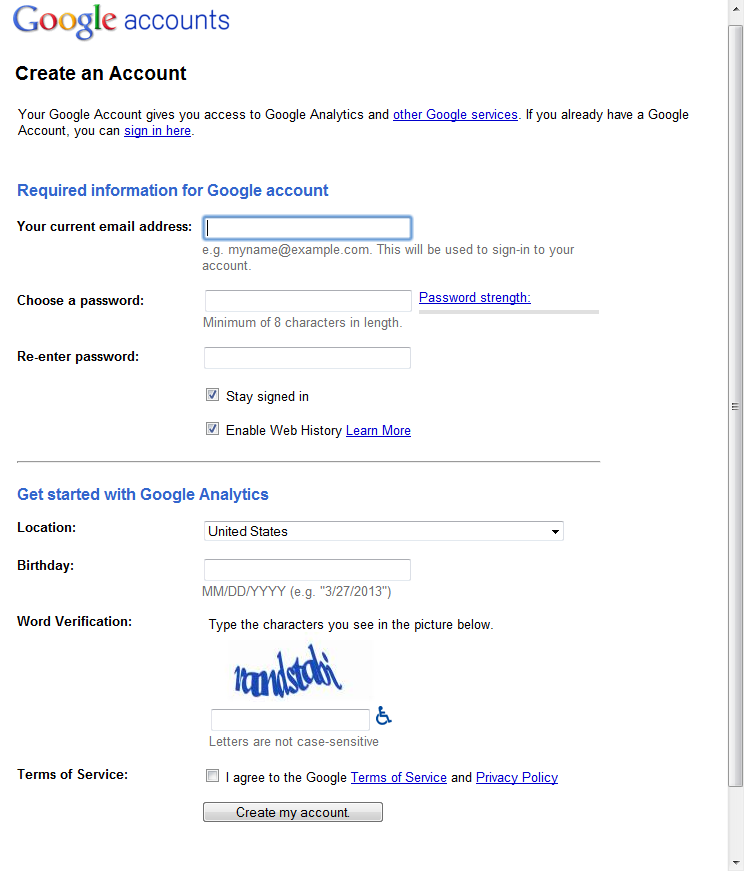Click the Google accounts logo

click(x=121, y=21)
